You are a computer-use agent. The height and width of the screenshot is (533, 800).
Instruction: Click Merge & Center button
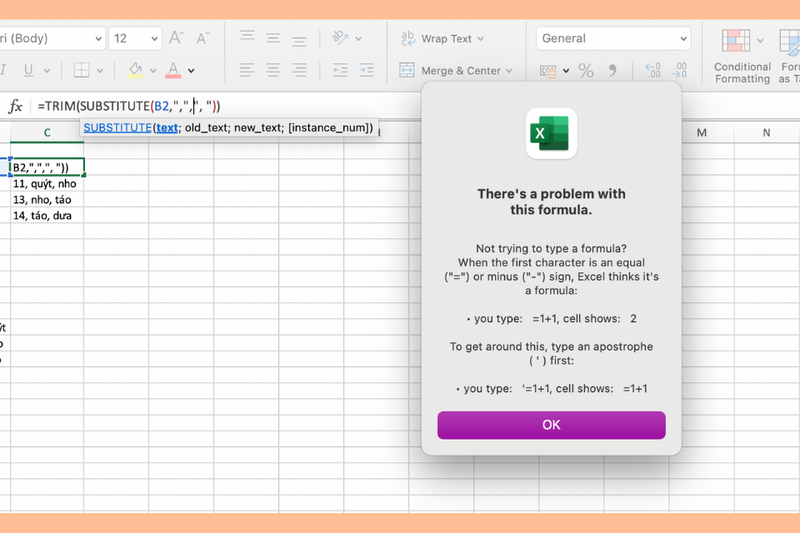tap(449, 70)
